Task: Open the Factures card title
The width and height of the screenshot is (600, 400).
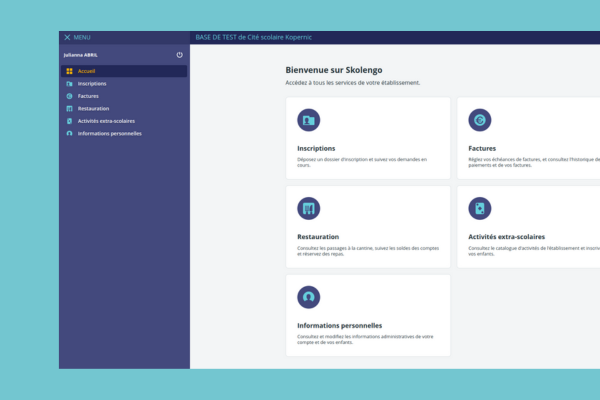Action: coord(482,149)
